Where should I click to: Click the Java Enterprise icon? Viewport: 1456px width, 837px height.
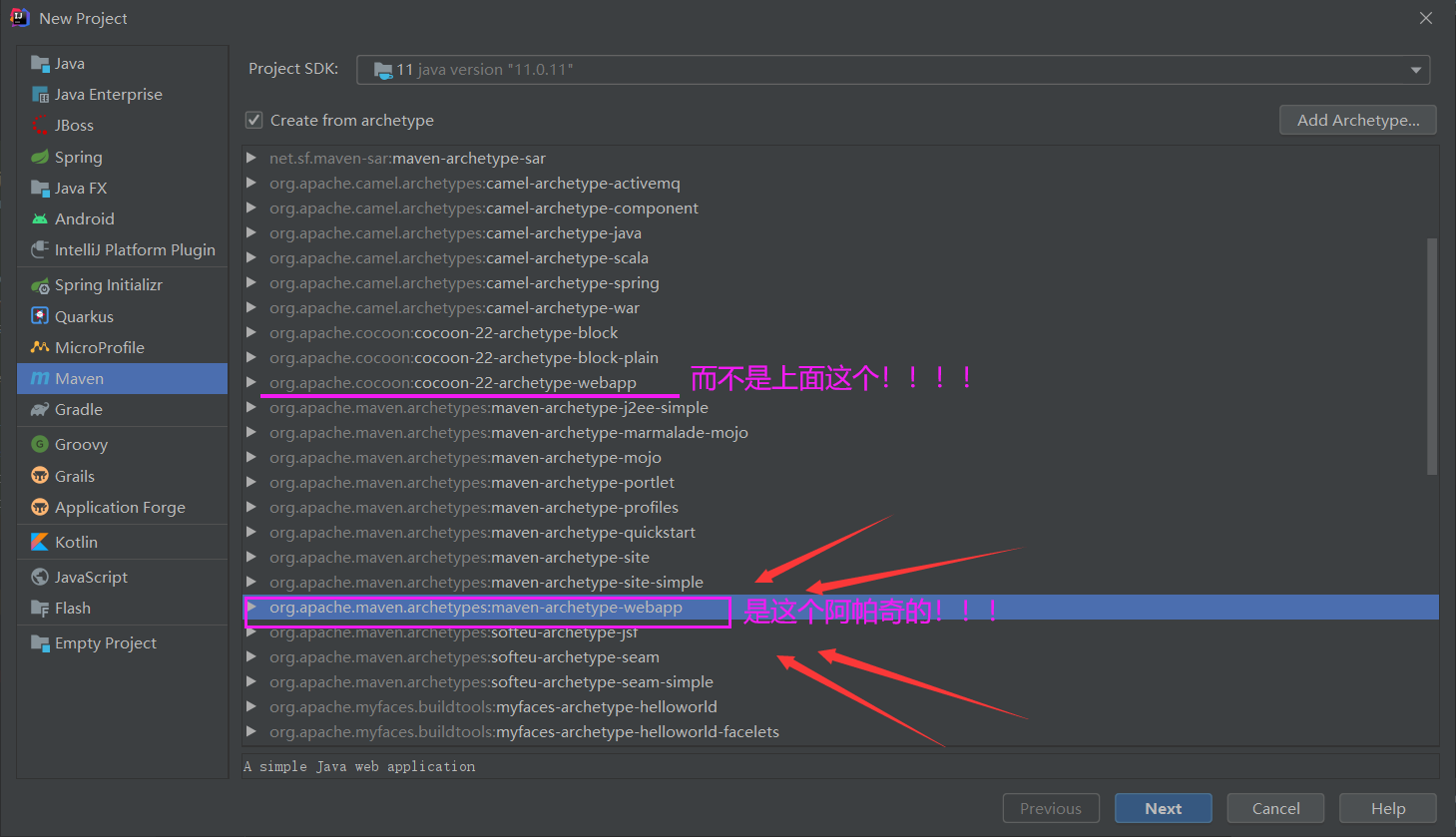pos(40,95)
